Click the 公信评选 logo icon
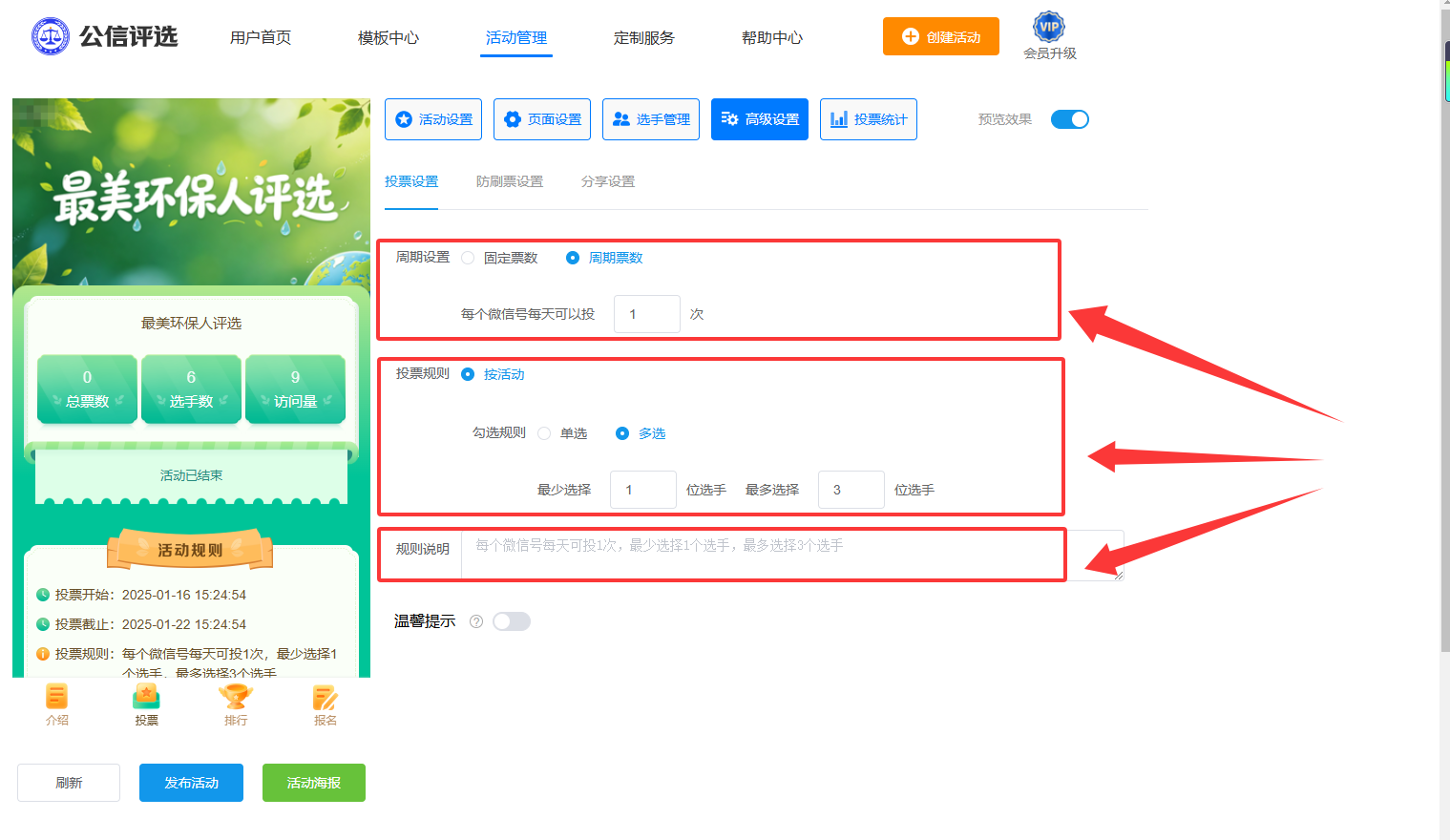The width and height of the screenshot is (1450, 840). [51, 36]
